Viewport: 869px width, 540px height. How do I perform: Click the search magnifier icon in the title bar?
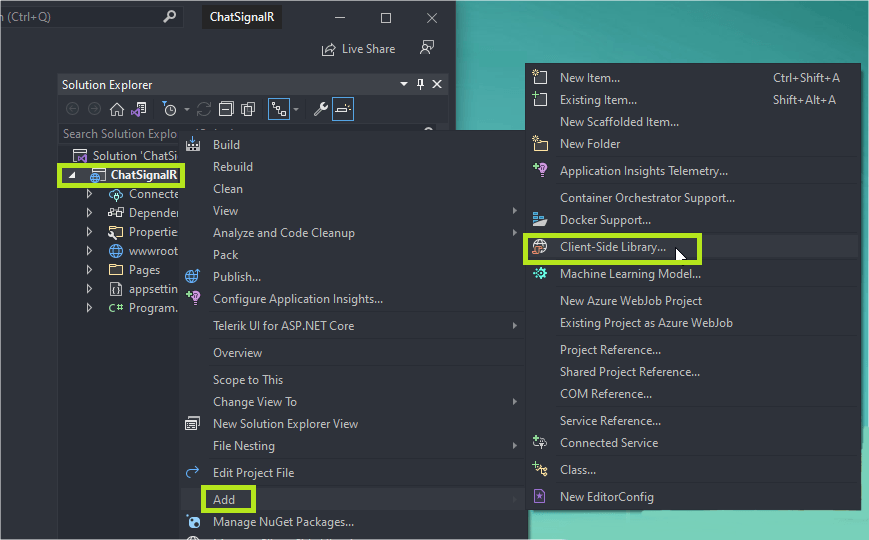(170, 17)
